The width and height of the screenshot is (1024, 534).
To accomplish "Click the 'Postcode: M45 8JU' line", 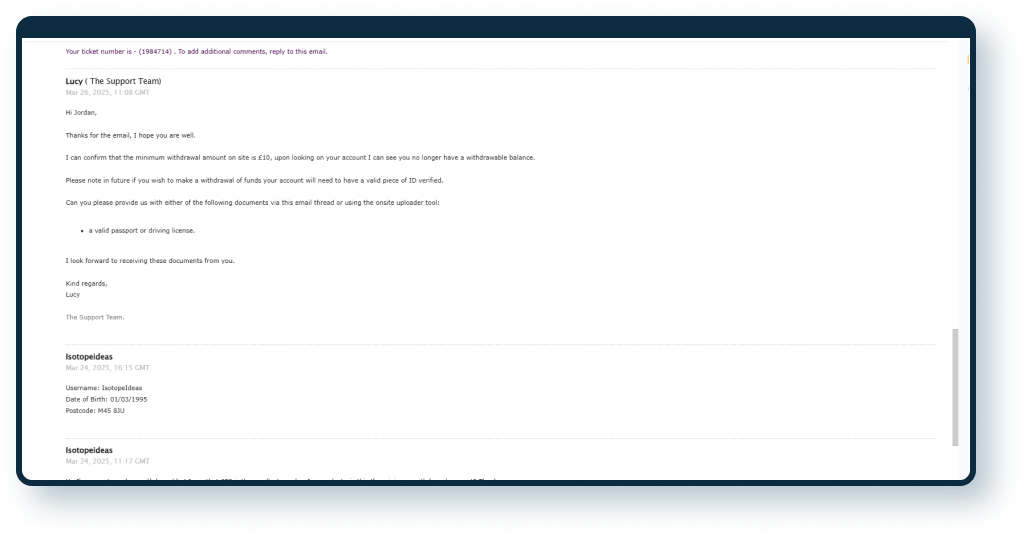I will point(95,411).
